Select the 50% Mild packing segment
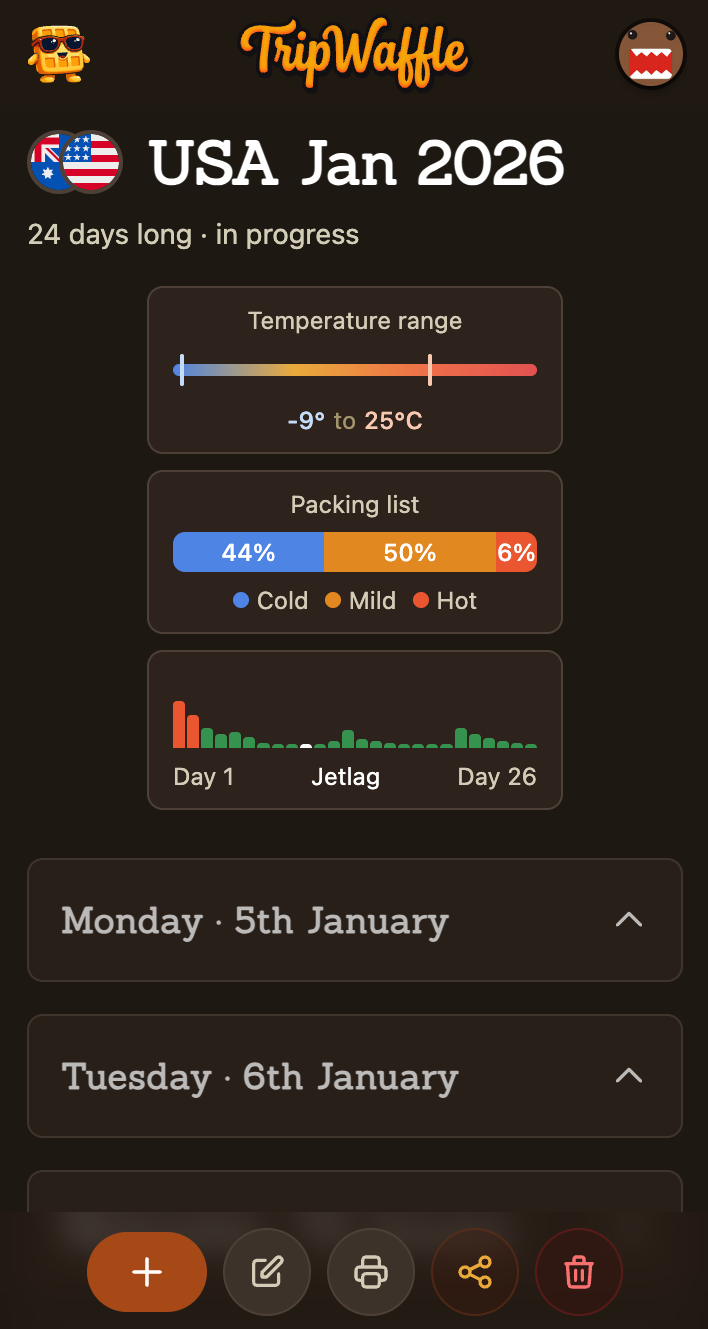Screen dimensions: 708x1329 pos(410,552)
